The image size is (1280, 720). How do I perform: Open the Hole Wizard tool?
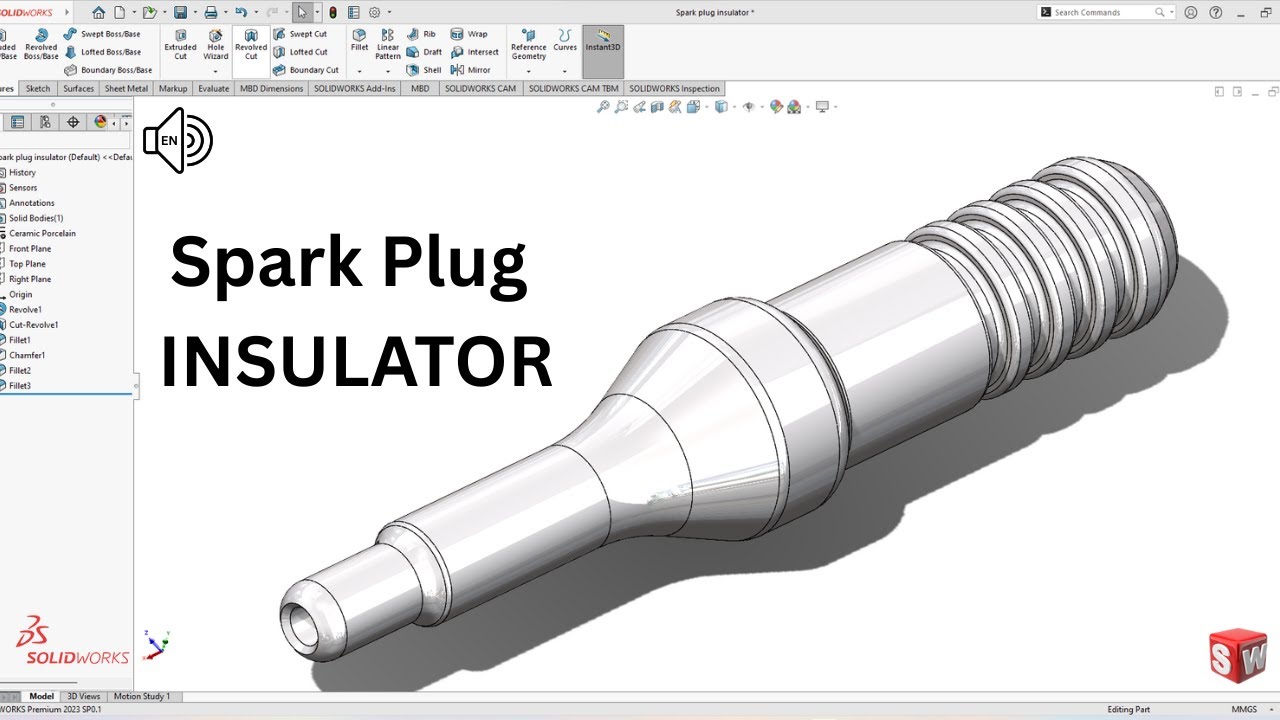(x=216, y=45)
